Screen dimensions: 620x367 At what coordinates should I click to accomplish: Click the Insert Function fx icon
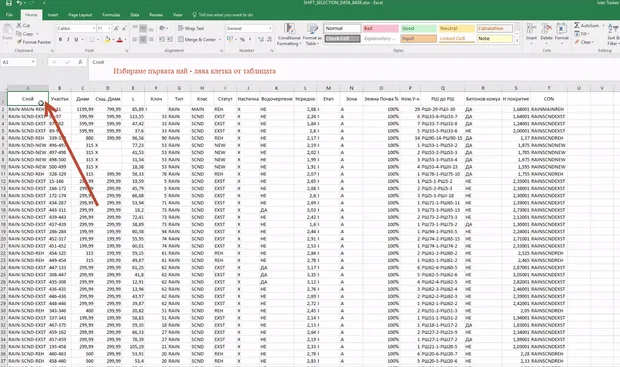tap(80, 62)
